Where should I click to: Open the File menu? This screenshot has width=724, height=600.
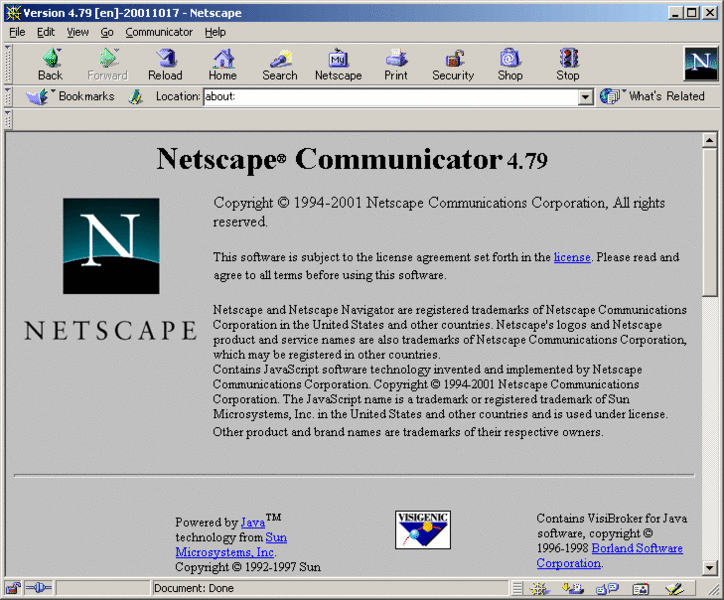pyautogui.click(x=17, y=32)
